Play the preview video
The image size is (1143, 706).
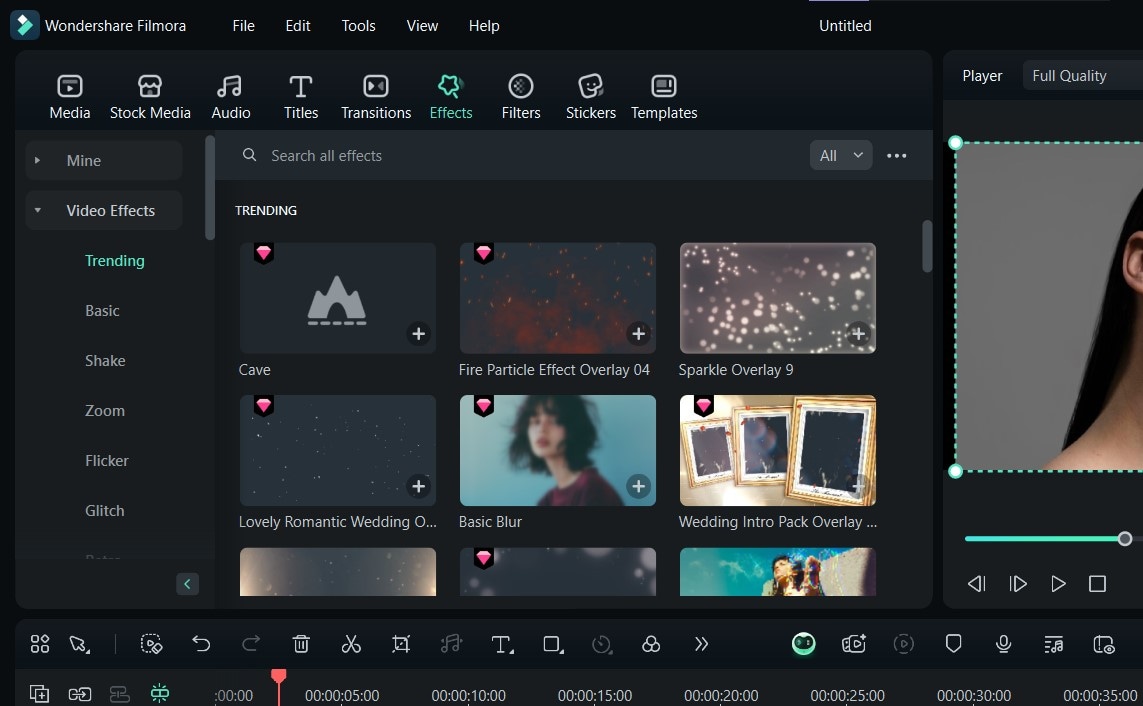pos(1058,584)
